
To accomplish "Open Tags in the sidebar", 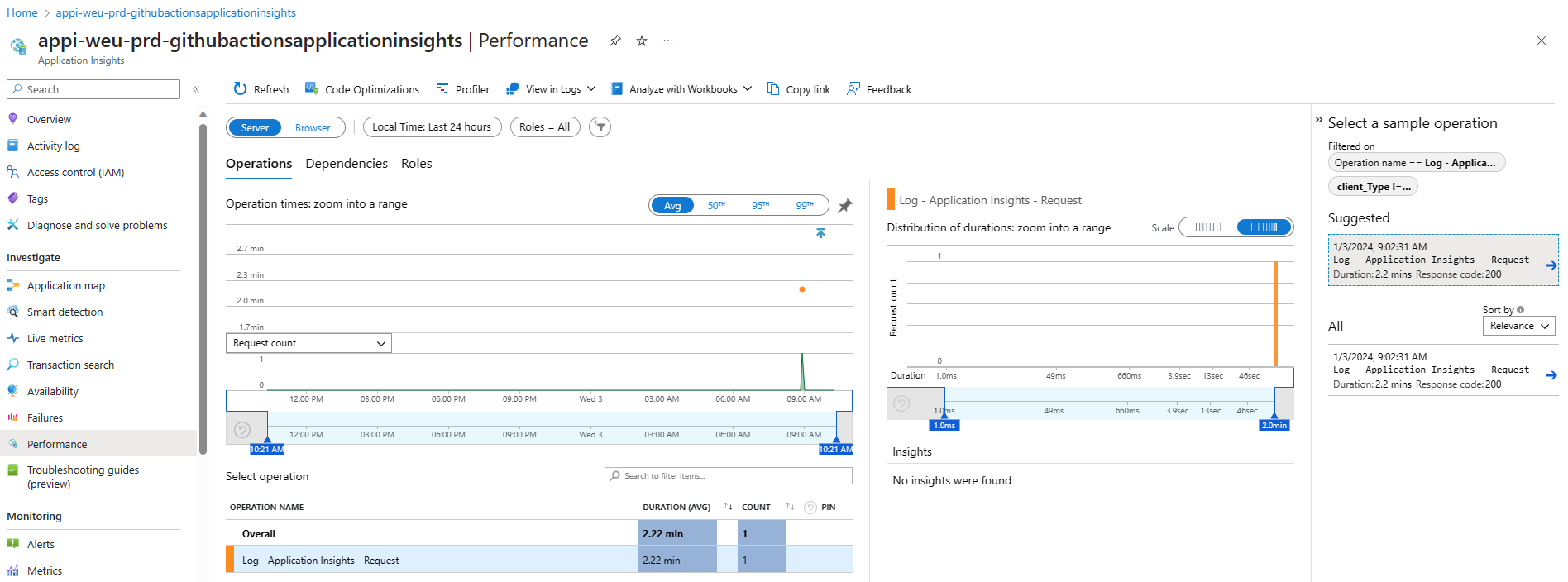I will [37, 198].
